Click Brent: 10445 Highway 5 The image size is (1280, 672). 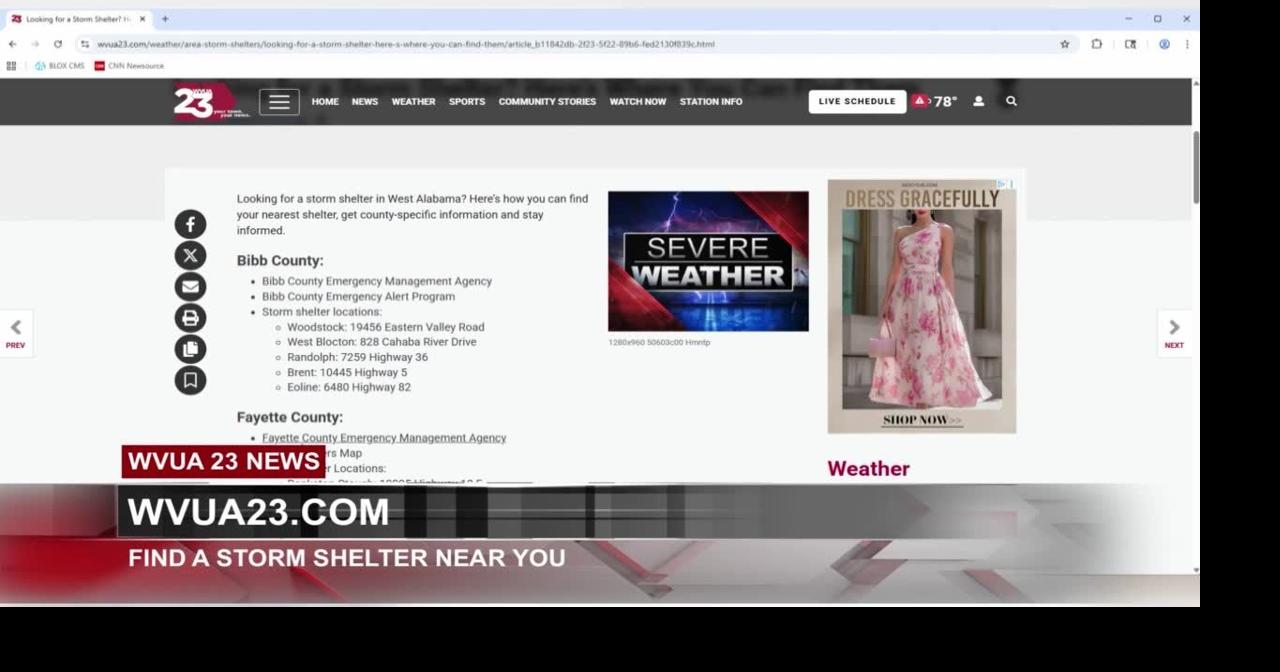pyautogui.click(x=347, y=372)
